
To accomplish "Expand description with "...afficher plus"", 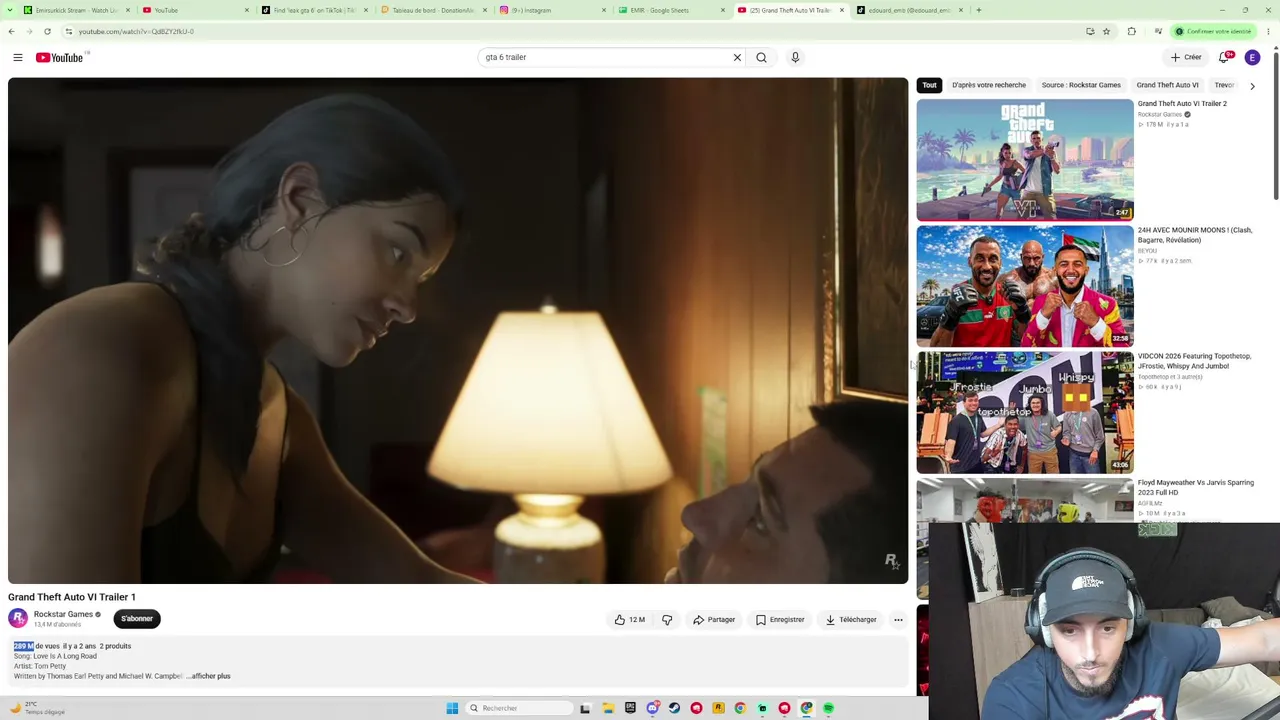I will point(208,676).
